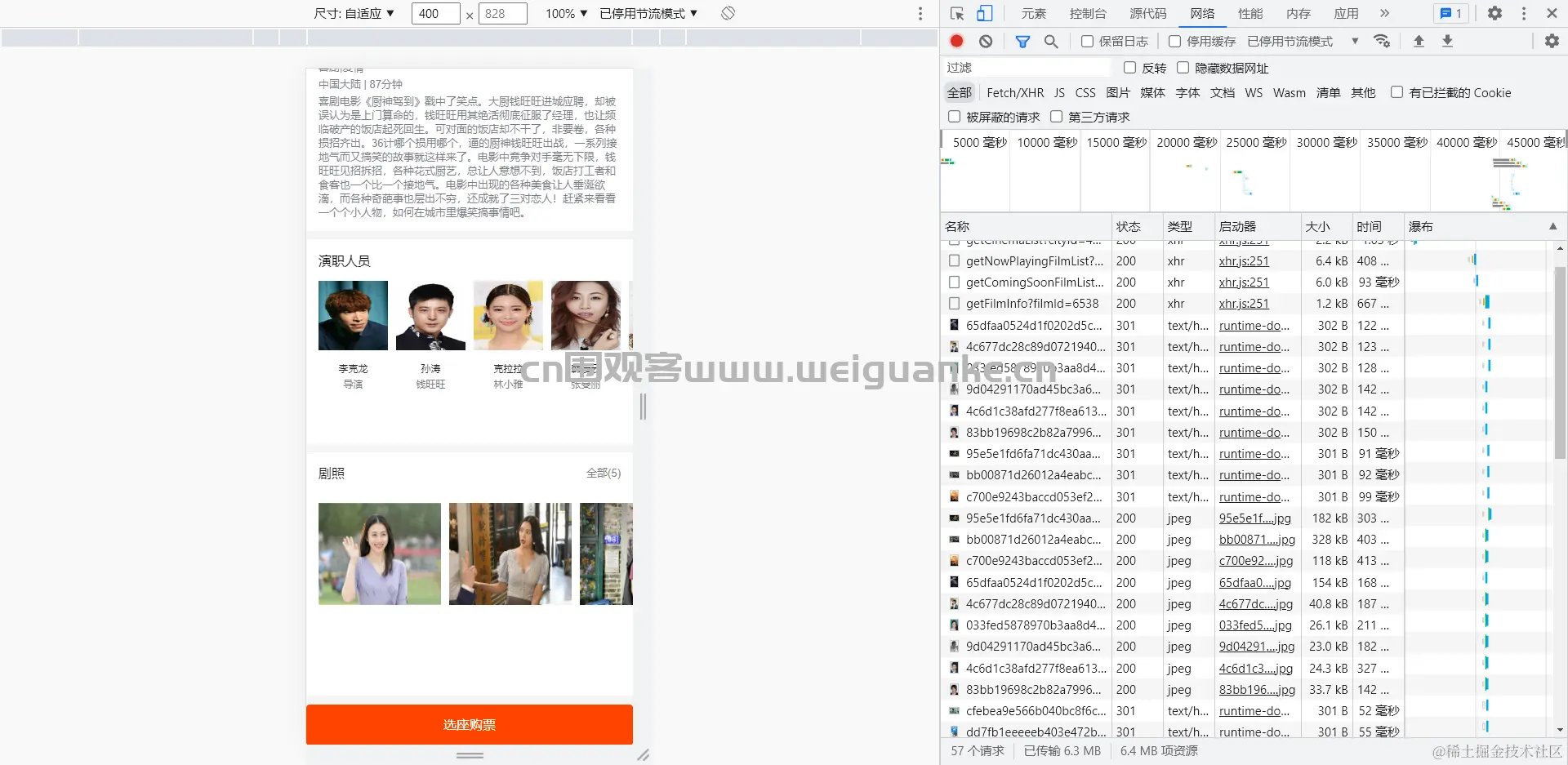Enable third-party requests checkbox
The height and width of the screenshot is (765, 1568).
click(x=1056, y=117)
